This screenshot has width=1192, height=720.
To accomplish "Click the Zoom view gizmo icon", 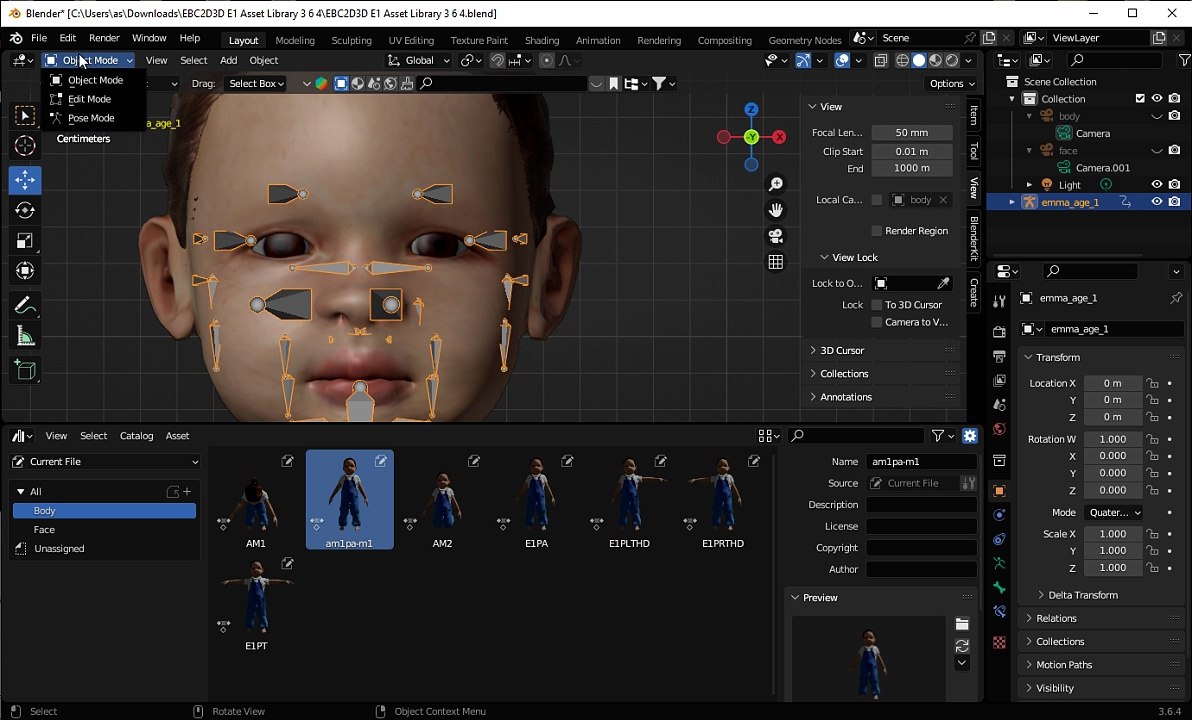I will (775, 184).
